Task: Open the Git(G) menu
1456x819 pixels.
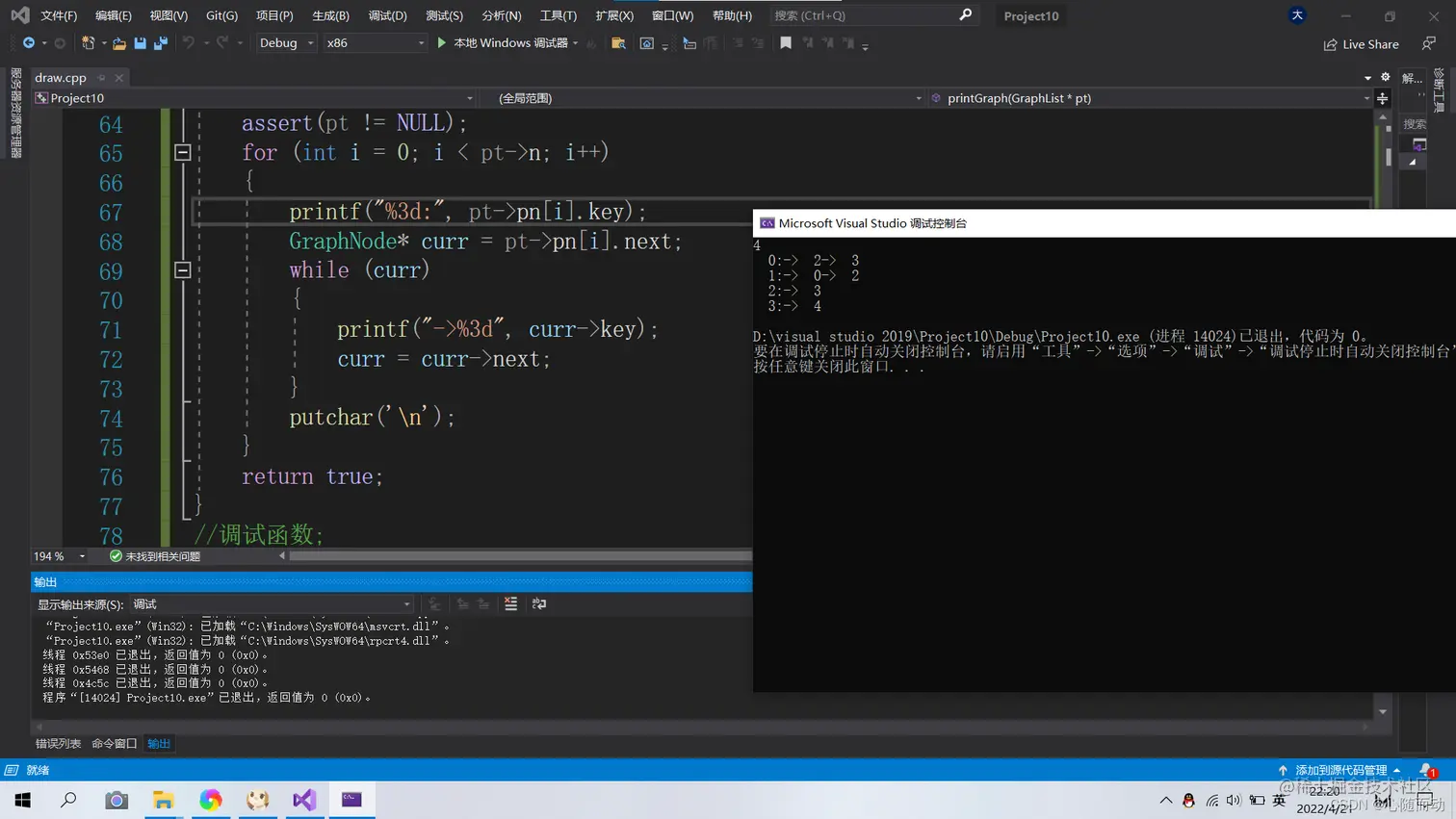Action: coord(221,15)
